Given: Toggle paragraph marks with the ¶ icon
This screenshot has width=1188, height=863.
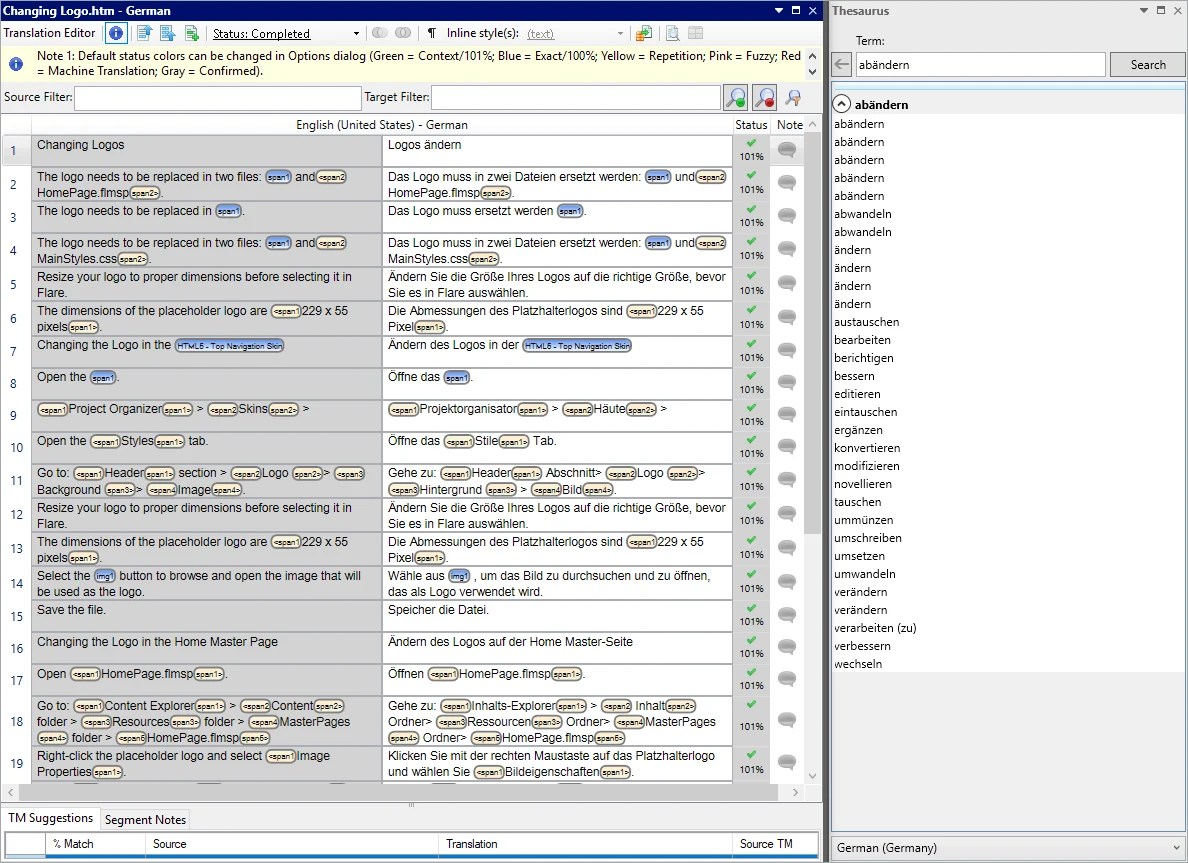Looking at the screenshot, I should click(x=431, y=32).
